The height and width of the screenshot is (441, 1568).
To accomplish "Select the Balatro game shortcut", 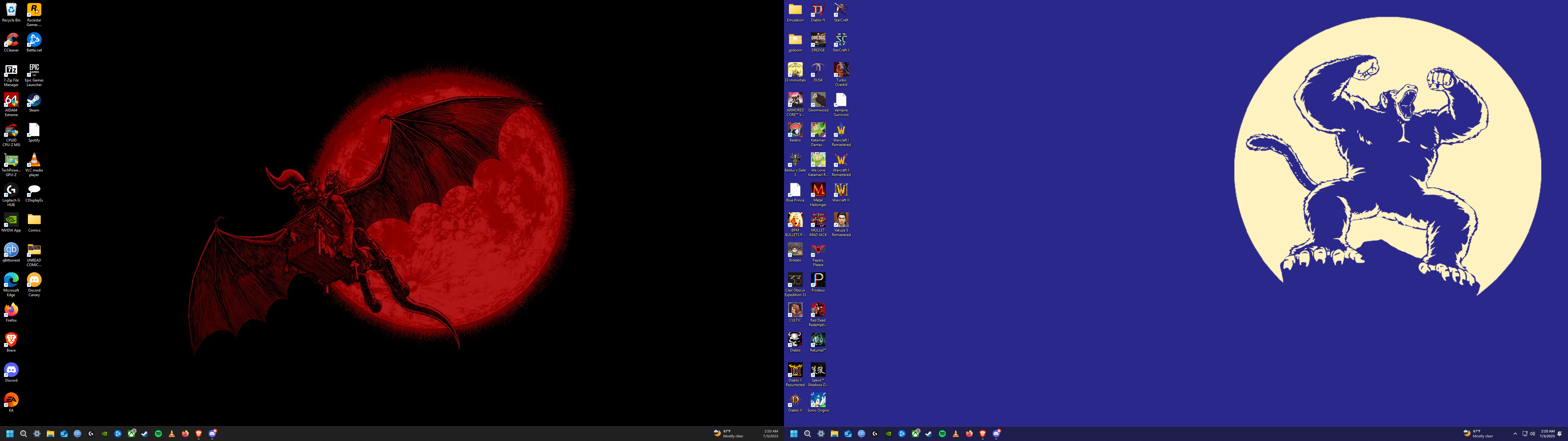I will coord(795,132).
